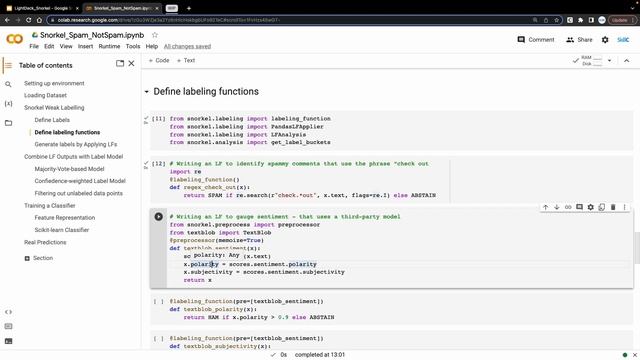
Task: Open the Table of contents sidebar icon
Action: click(8, 65)
